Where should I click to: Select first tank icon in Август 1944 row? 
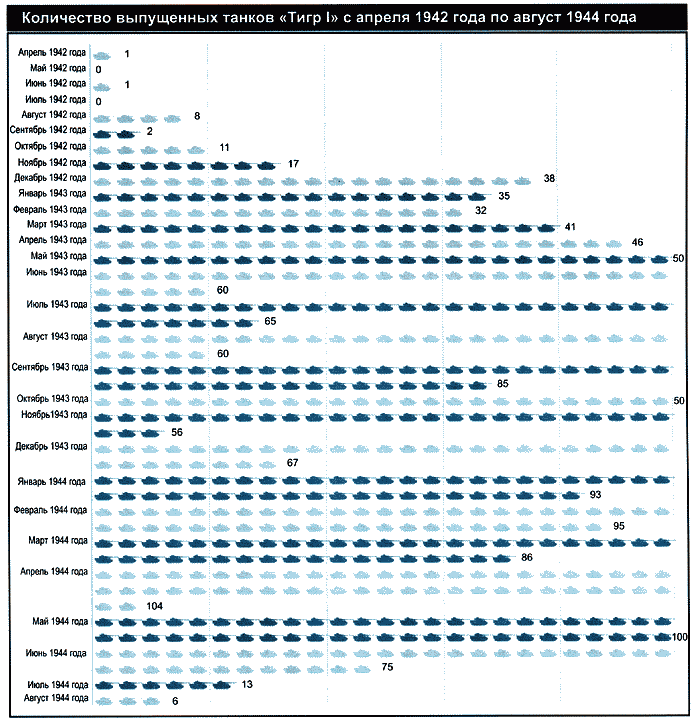point(102,702)
